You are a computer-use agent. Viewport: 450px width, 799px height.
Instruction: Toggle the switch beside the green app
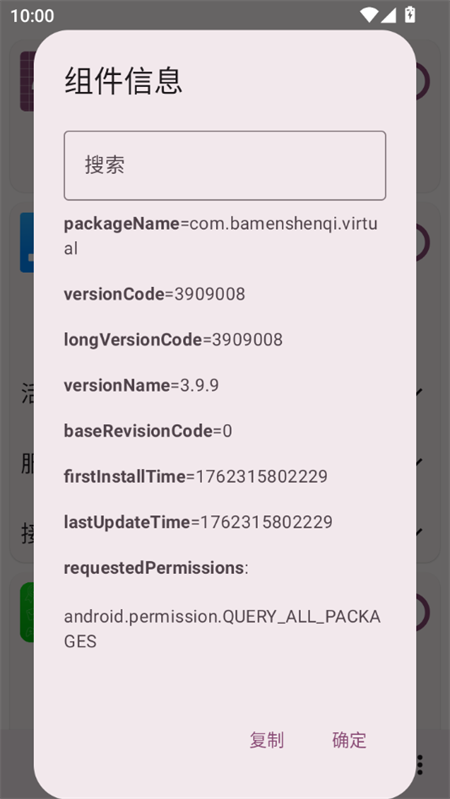(x=423, y=611)
